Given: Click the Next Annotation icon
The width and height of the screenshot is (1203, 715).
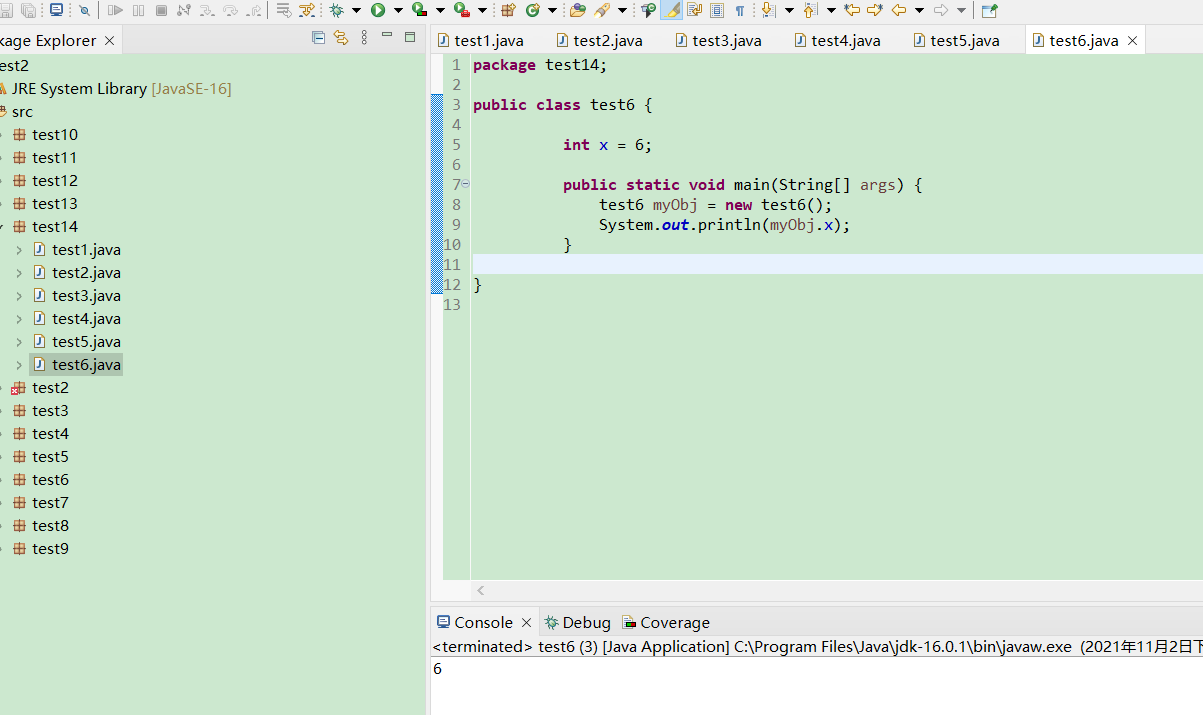Looking at the screenshot, I should tap(768, 10).
